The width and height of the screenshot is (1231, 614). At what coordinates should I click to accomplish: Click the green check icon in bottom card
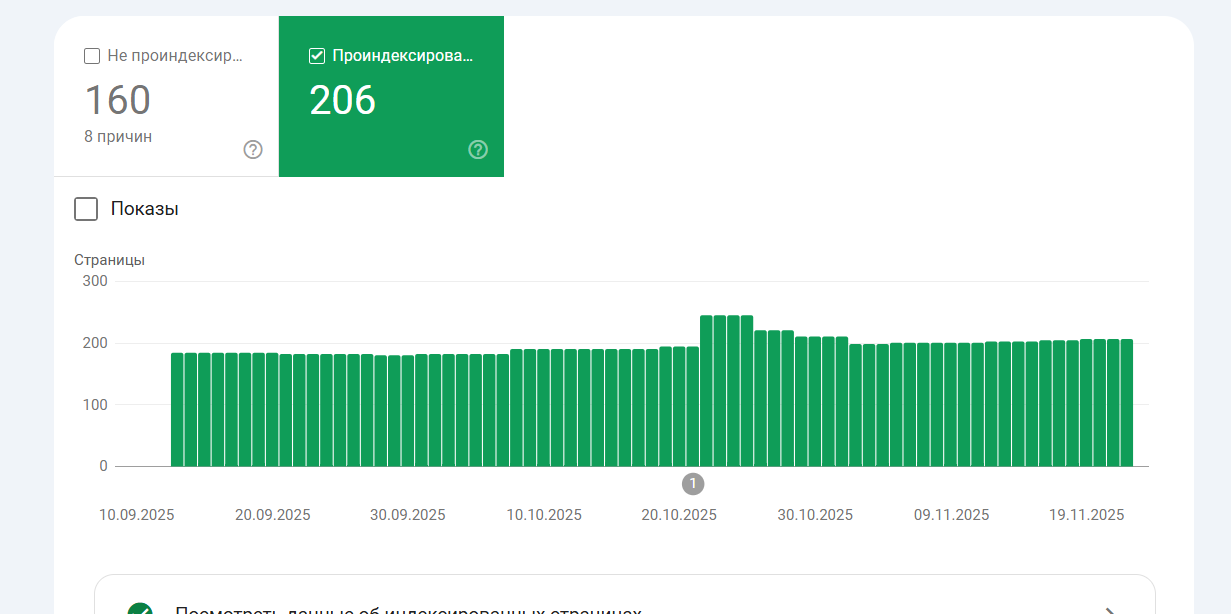point(140,608)
